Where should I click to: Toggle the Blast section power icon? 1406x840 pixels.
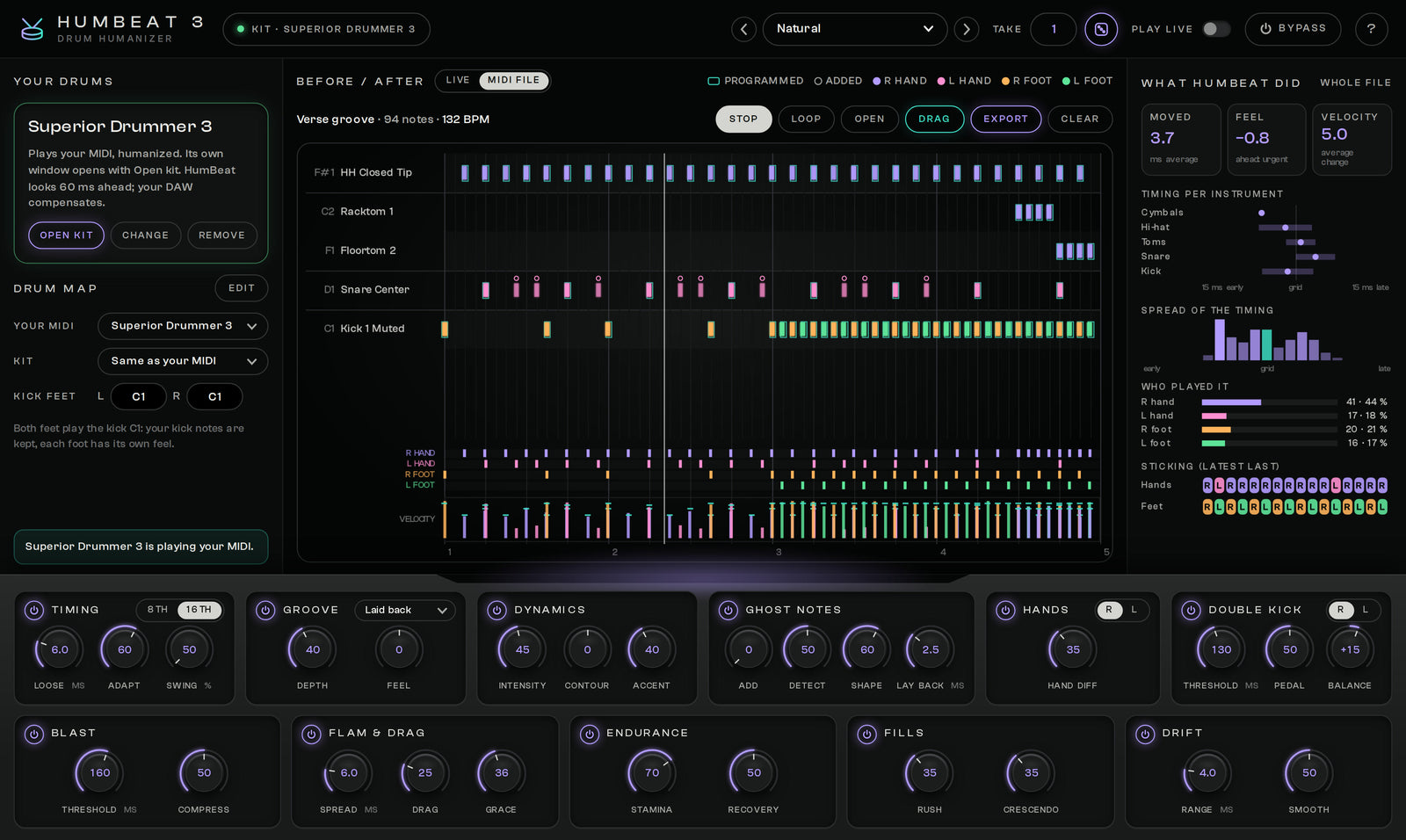click(x=33, y=734)
